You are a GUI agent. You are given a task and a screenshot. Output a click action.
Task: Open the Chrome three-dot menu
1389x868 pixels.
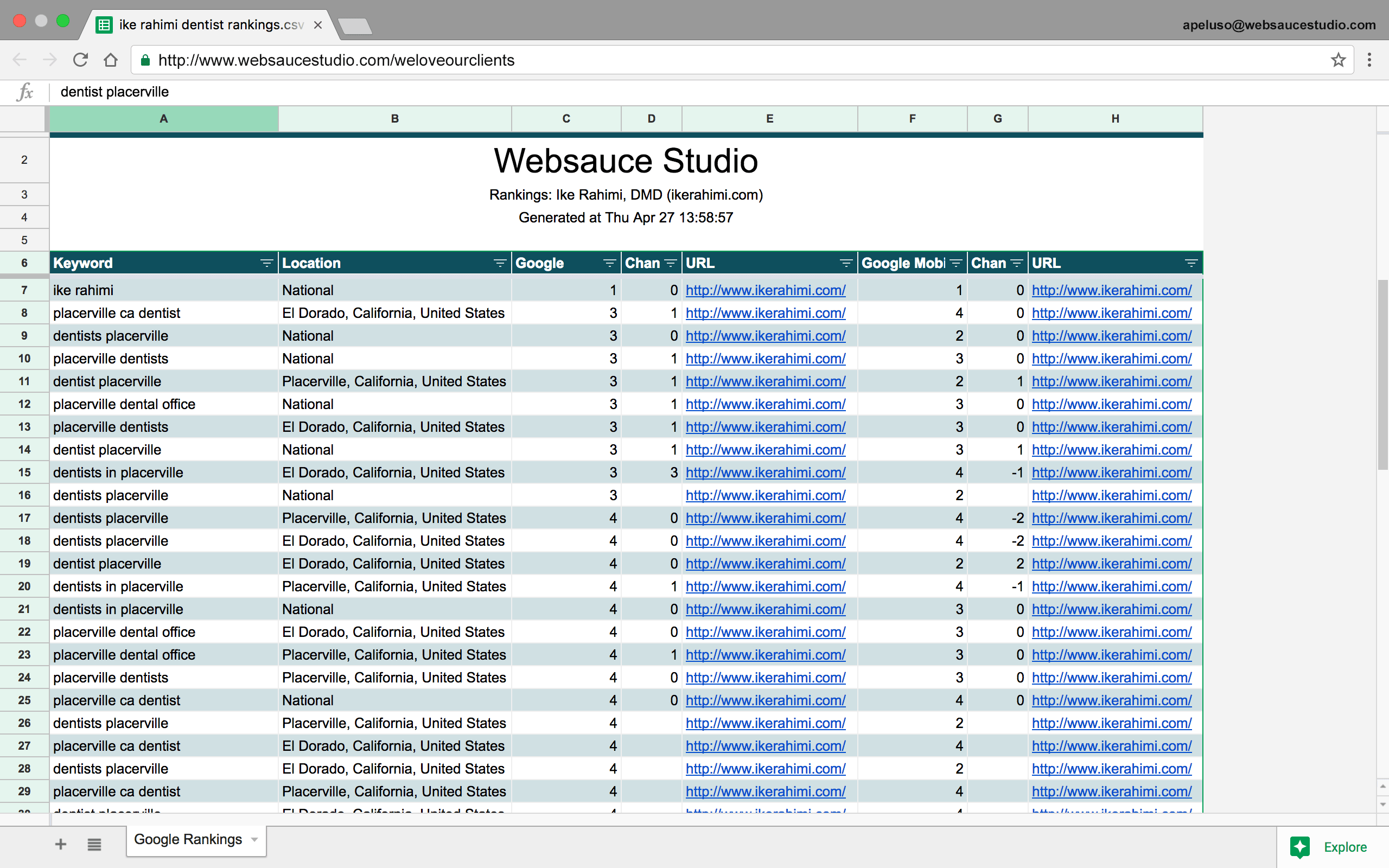[x=1369, y=60]
